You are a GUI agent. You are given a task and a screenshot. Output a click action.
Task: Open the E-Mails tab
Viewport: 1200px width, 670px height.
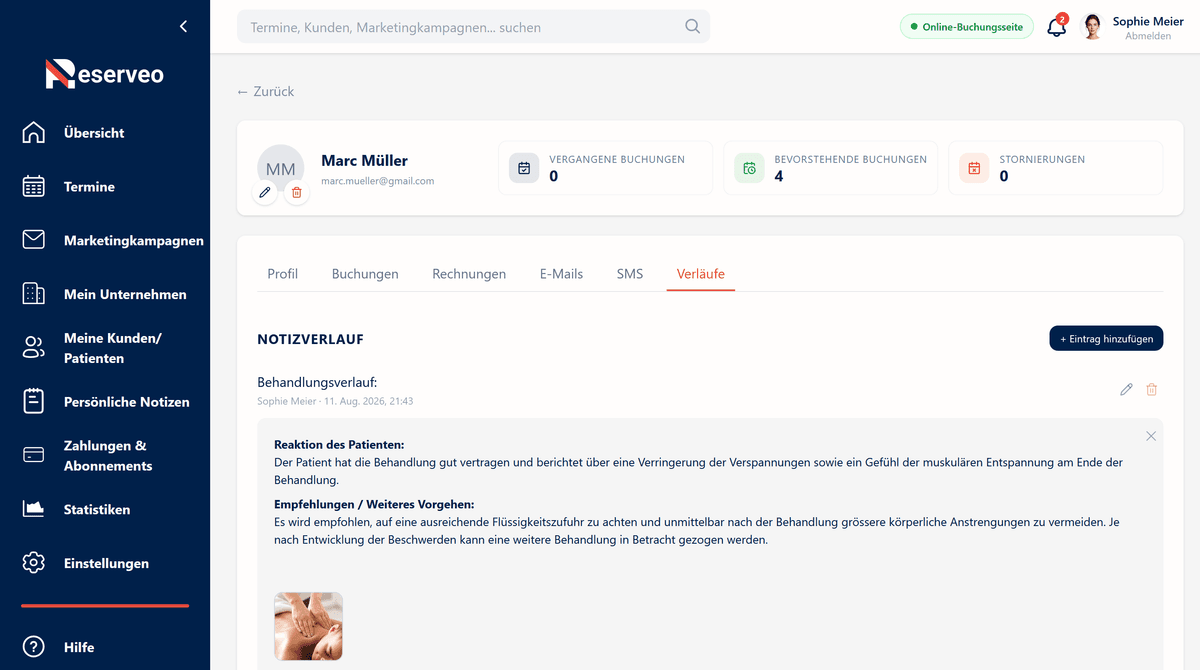[561, 274]
